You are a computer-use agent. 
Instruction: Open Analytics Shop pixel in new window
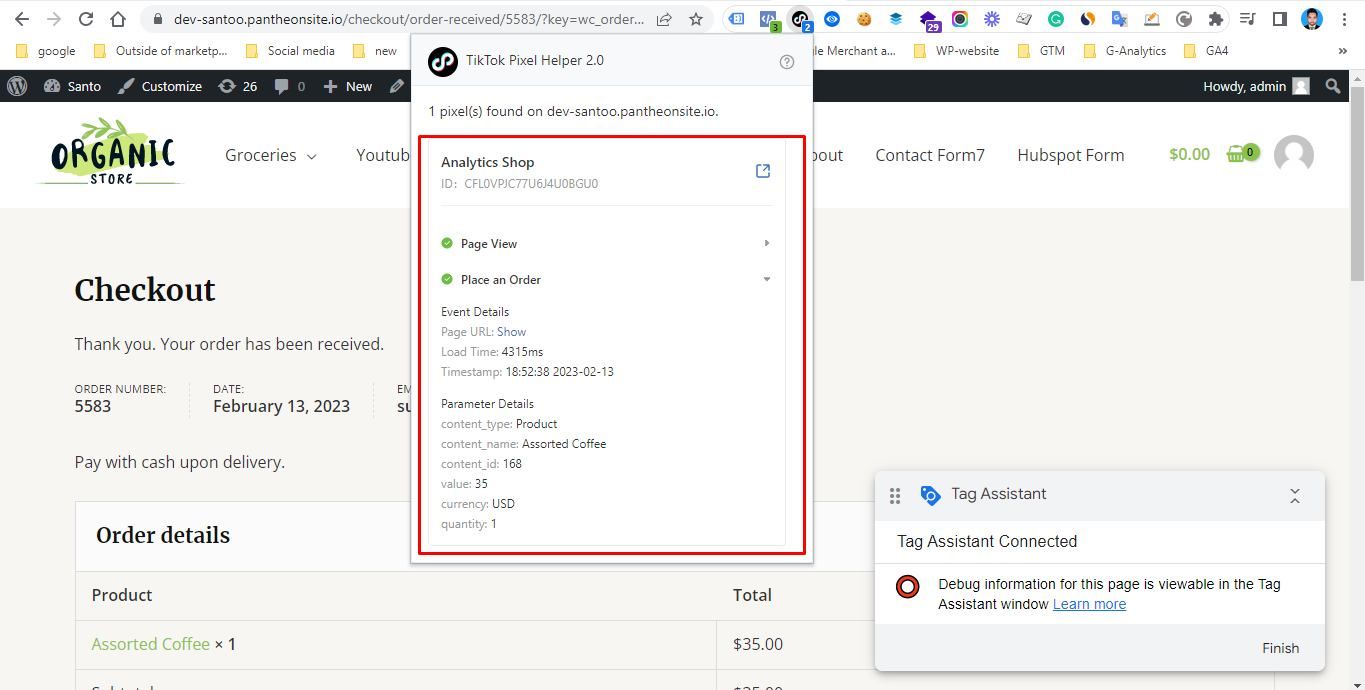[763, 171]
